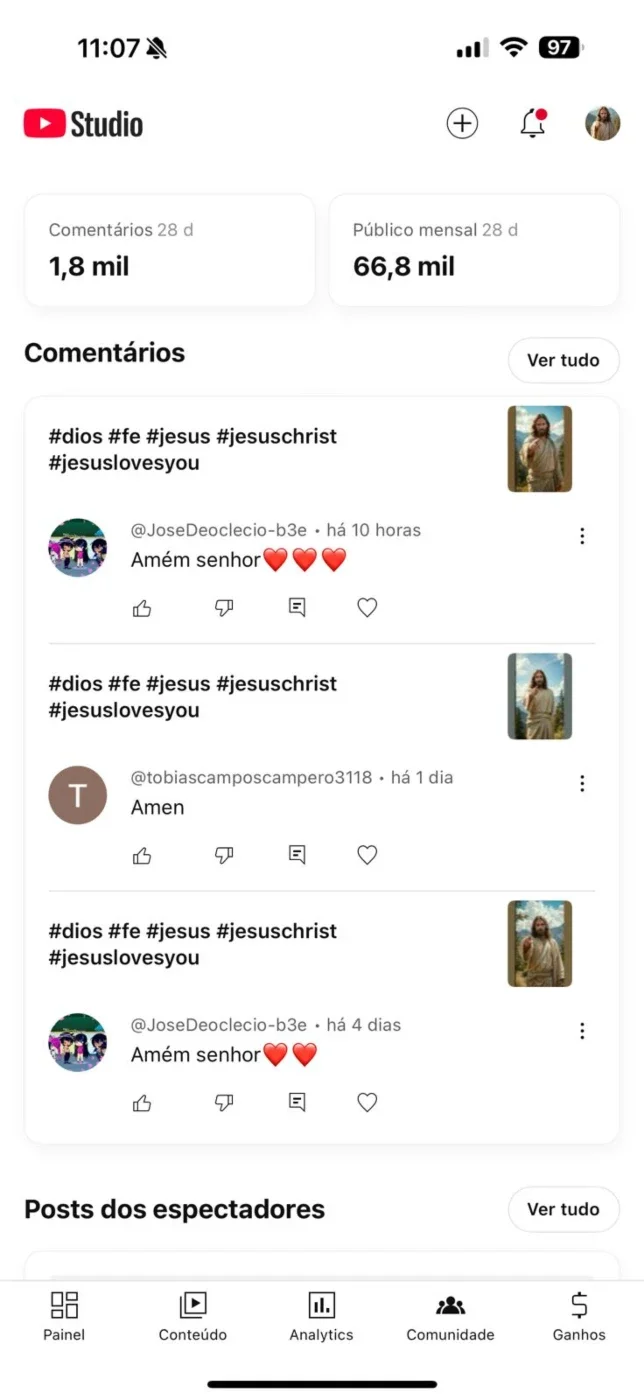Open video thumbnail beside the first comment
The image size is (644, 1400).
(x=540, y=449)
